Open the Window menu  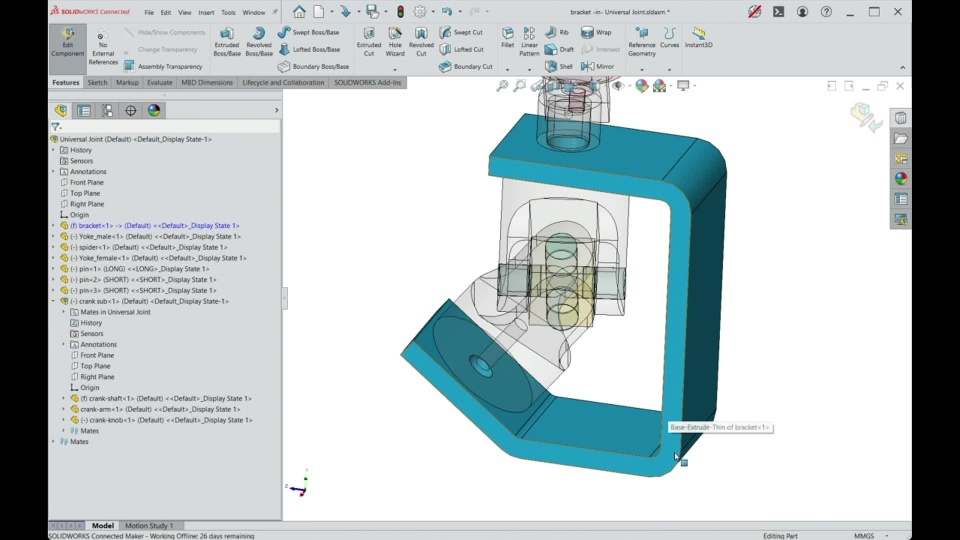(x=253, y=12)
